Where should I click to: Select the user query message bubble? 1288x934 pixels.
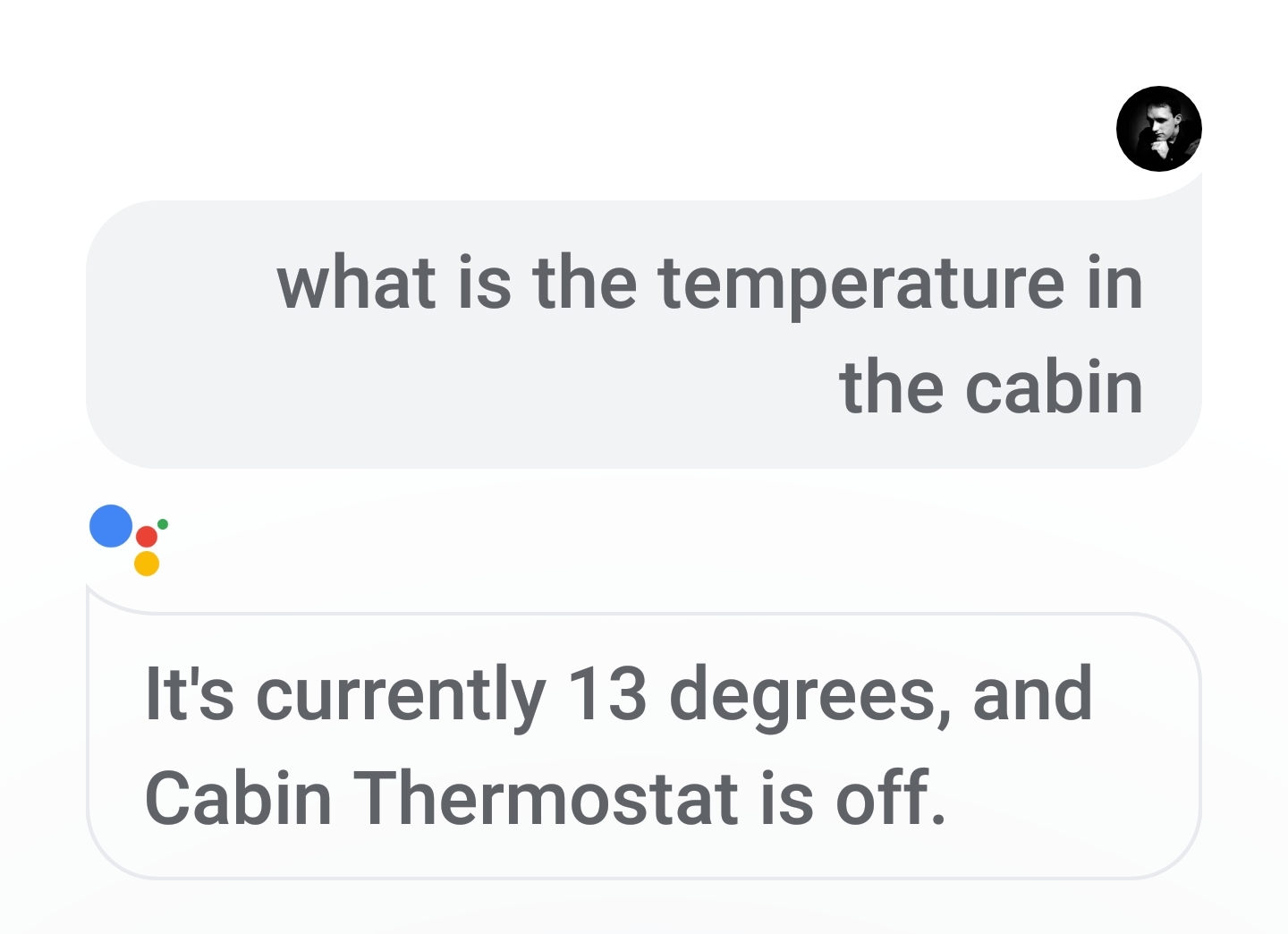point(643,334)
